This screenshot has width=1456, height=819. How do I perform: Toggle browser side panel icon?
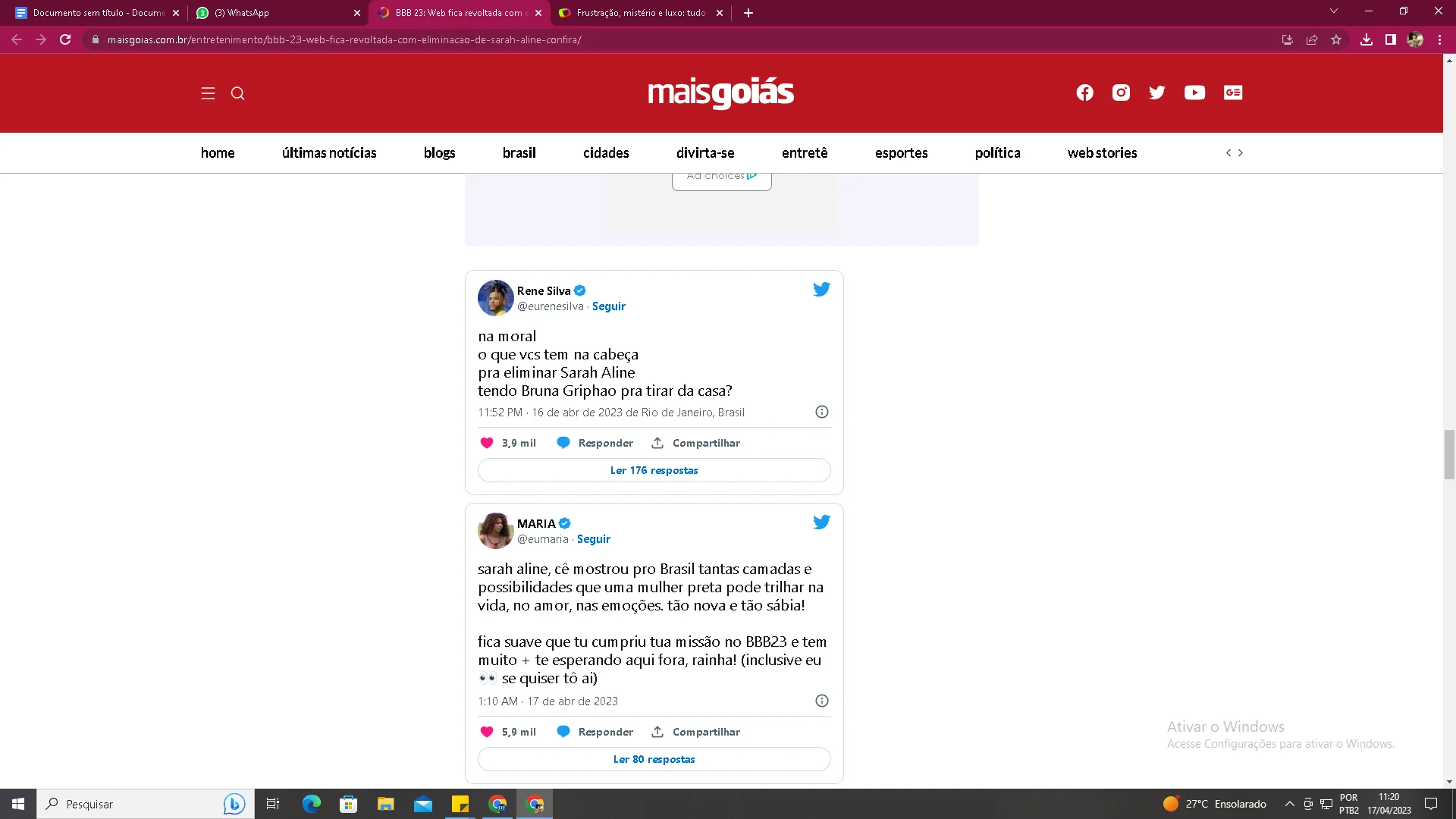[x=1391, y=39]
